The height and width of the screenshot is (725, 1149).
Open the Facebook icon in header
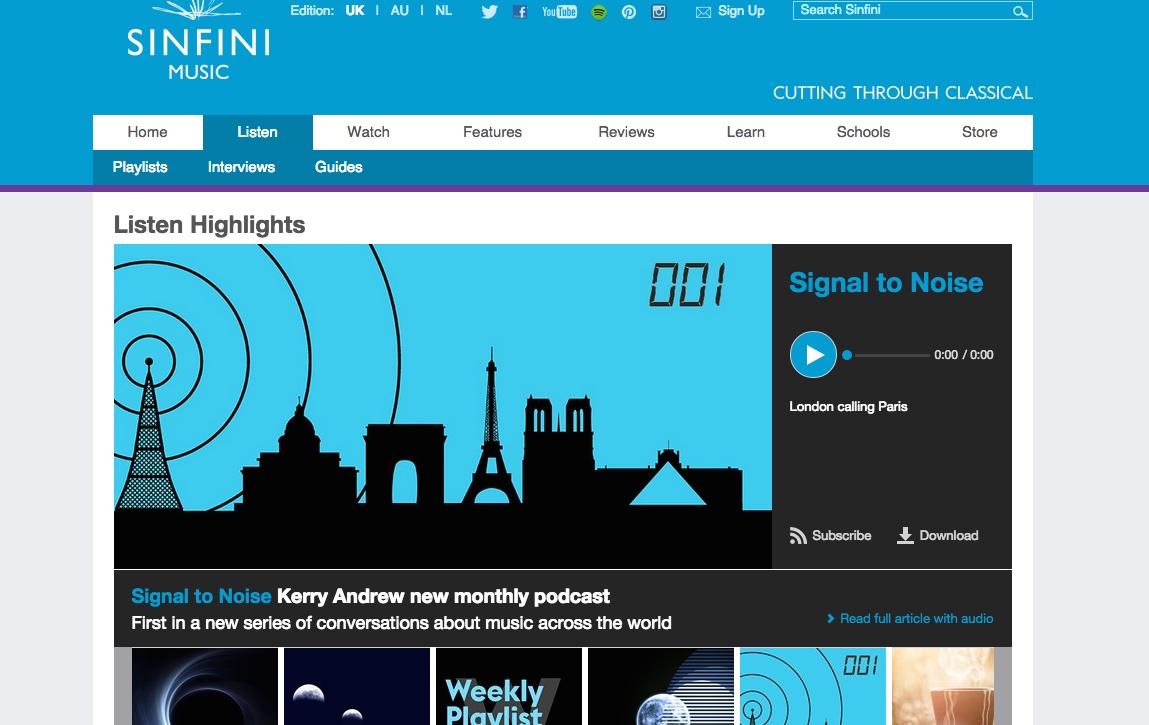520,12
